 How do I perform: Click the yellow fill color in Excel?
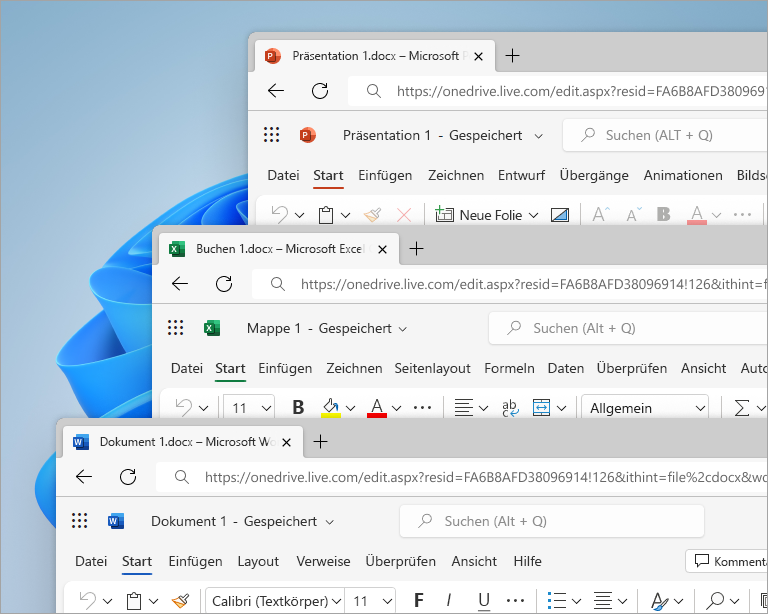pyautogui.click(x=331, y=407)
